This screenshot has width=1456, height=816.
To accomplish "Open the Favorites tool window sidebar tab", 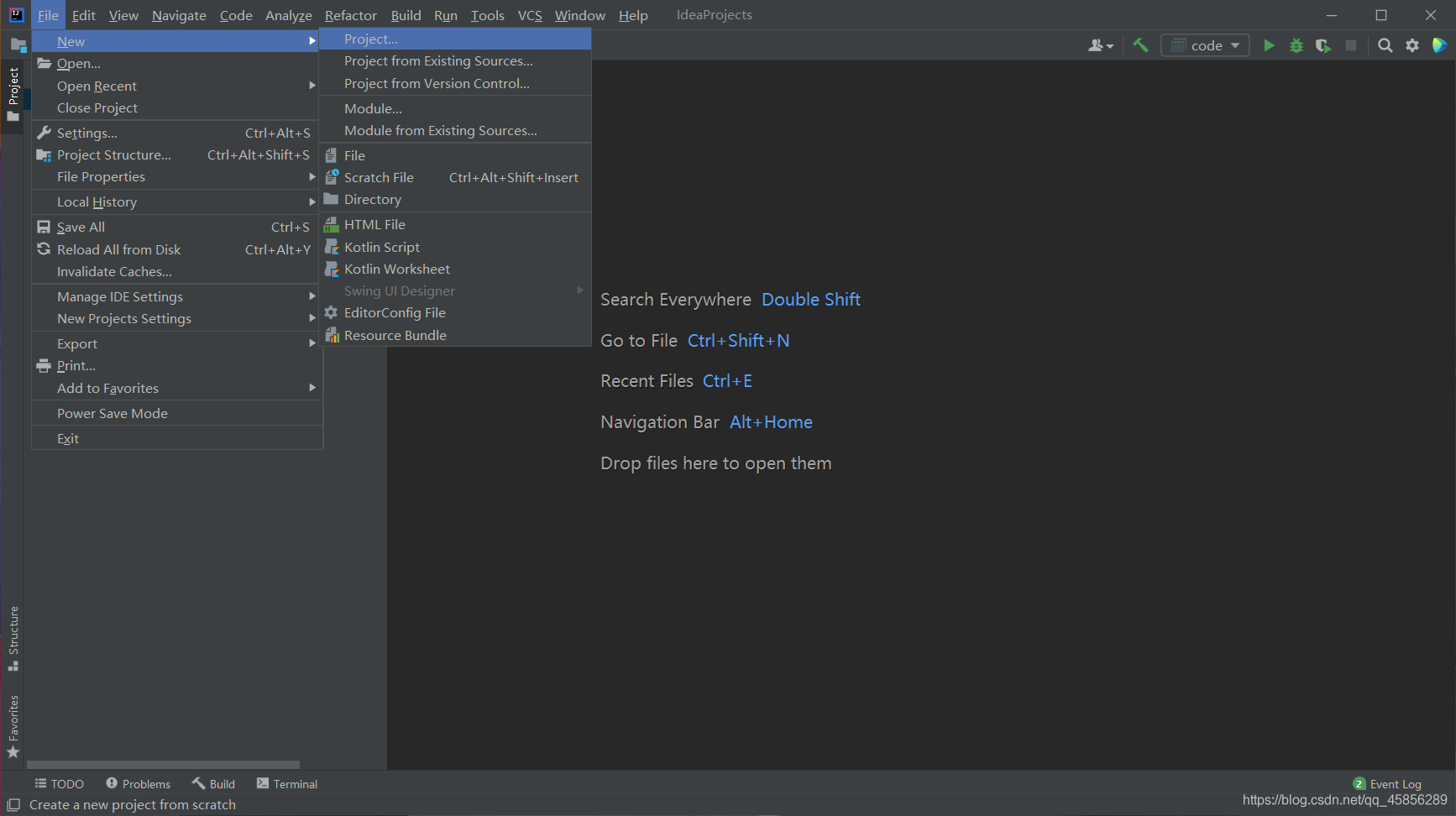I will click(x=13, y=727).
